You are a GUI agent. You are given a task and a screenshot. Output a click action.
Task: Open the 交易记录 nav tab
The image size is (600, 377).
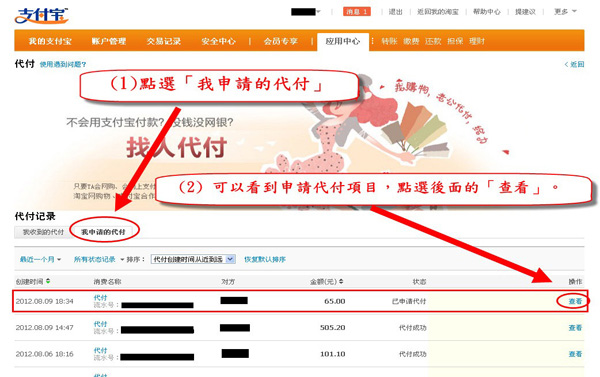coord(163,41)
